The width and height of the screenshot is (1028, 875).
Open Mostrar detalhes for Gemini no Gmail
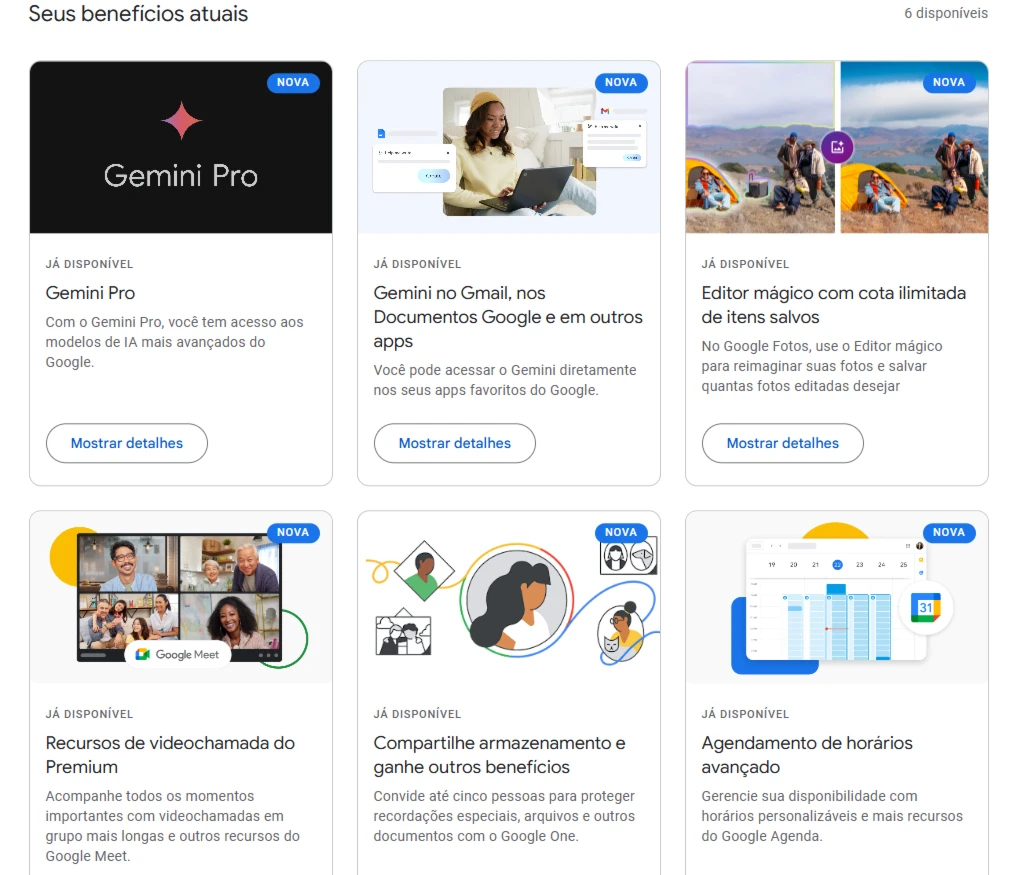click(x=454, y=443)
